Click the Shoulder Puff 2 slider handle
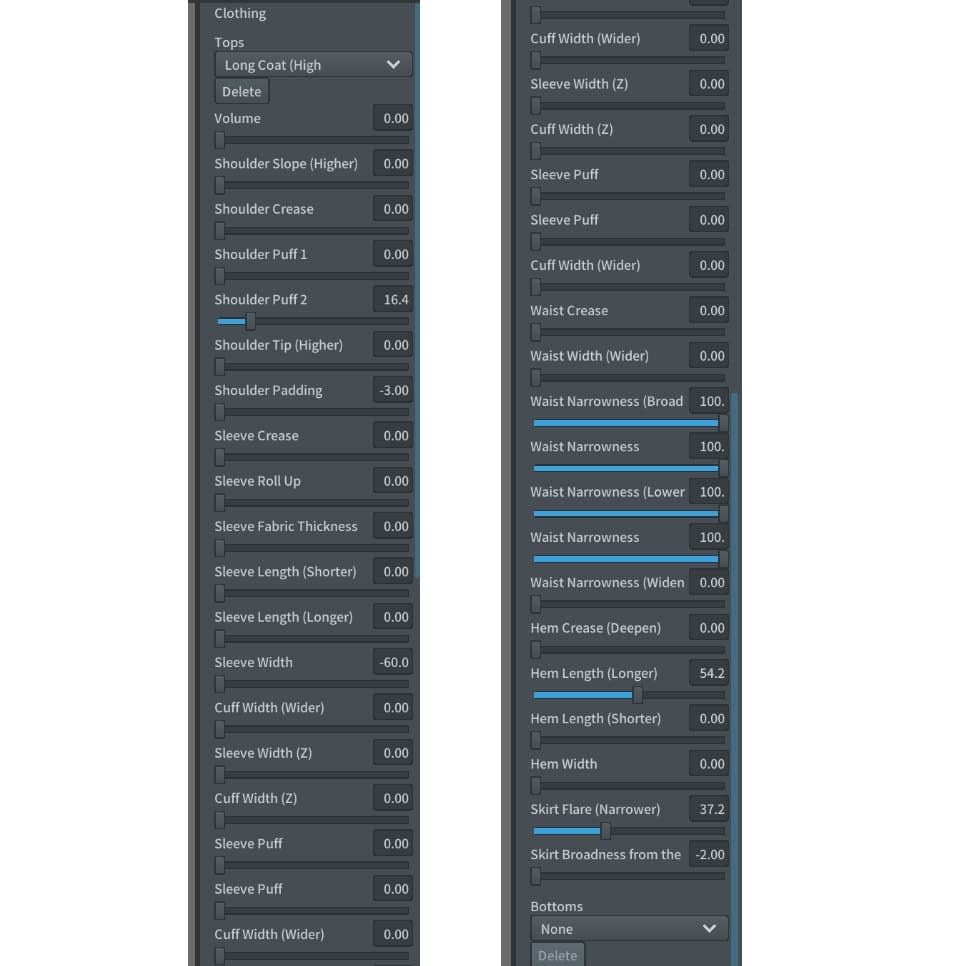961x966 pixels. 250,321
